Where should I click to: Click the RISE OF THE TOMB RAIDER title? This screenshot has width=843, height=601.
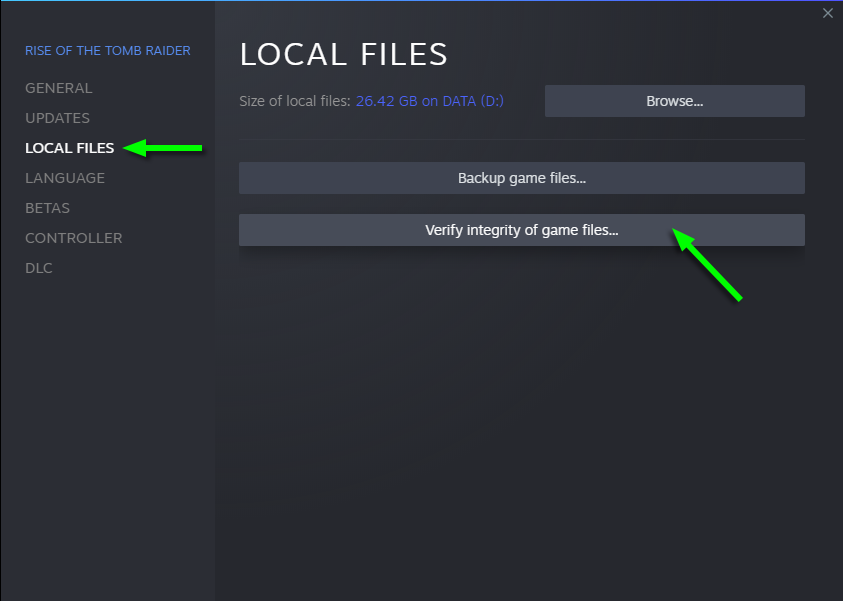(x=107, y=51)
